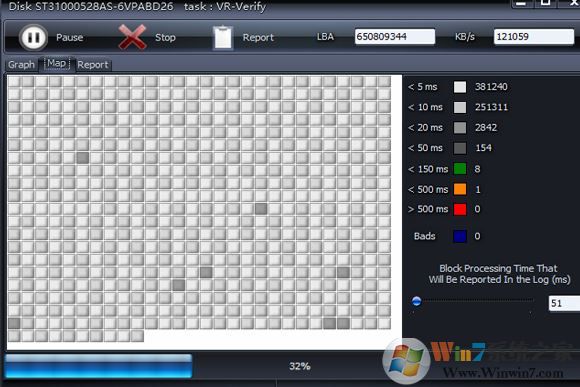Click the '< 150 ms' label
This screenshot has width=580, height=387.
coord(428,169)
